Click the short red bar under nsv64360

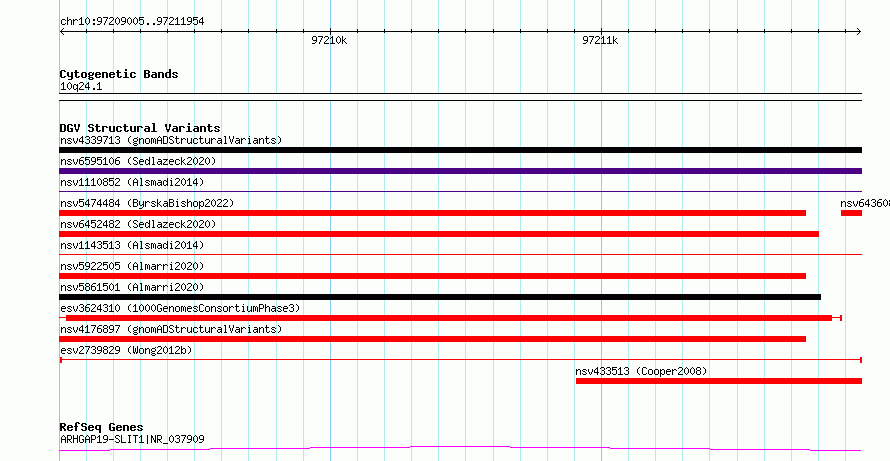tap(851, 213)
